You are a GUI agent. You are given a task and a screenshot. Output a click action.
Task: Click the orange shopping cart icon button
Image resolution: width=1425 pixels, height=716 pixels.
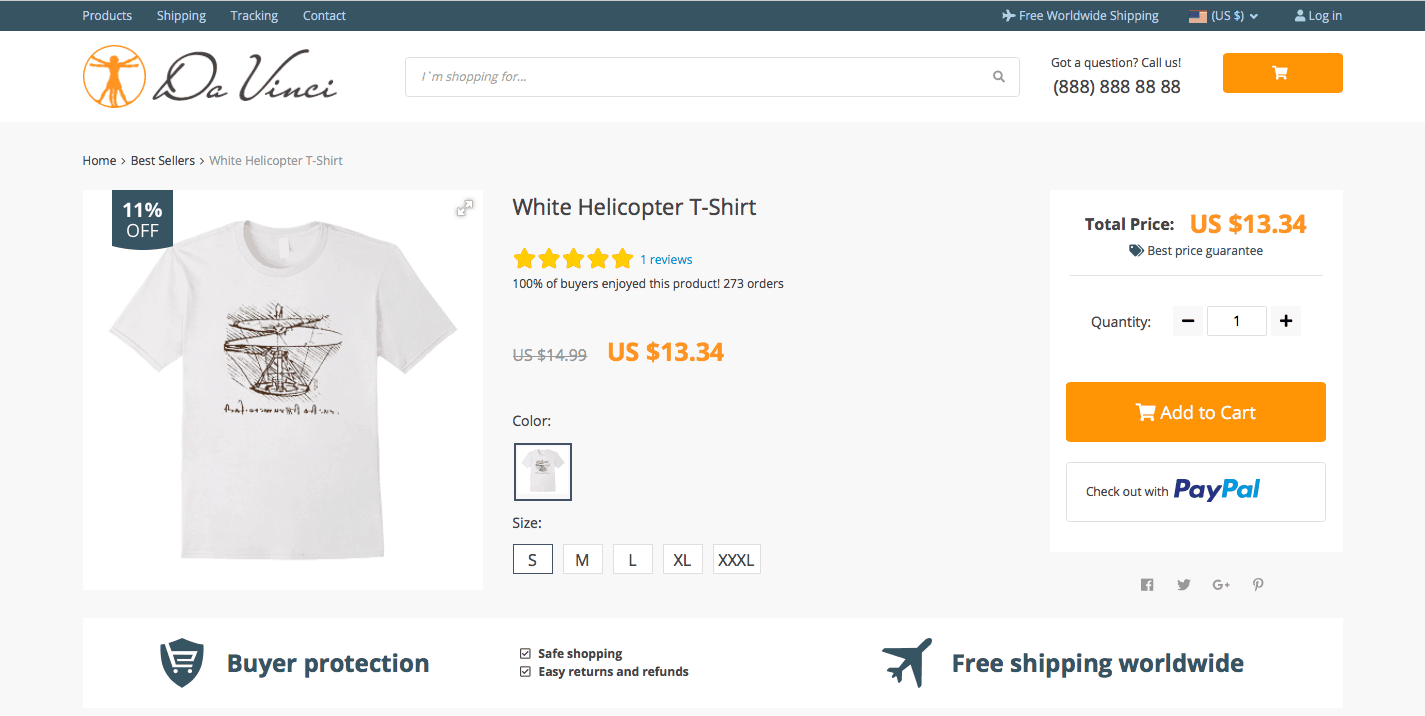click(x=1282, y=73)
